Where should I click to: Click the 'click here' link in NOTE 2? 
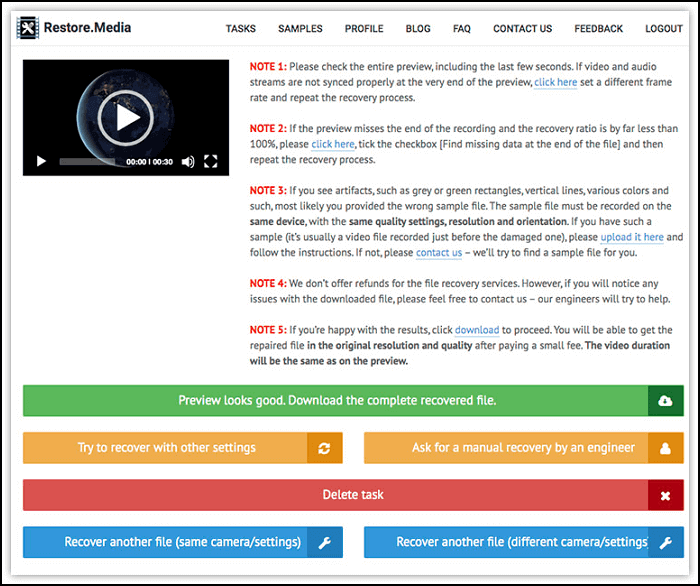(x=333, y=144)
